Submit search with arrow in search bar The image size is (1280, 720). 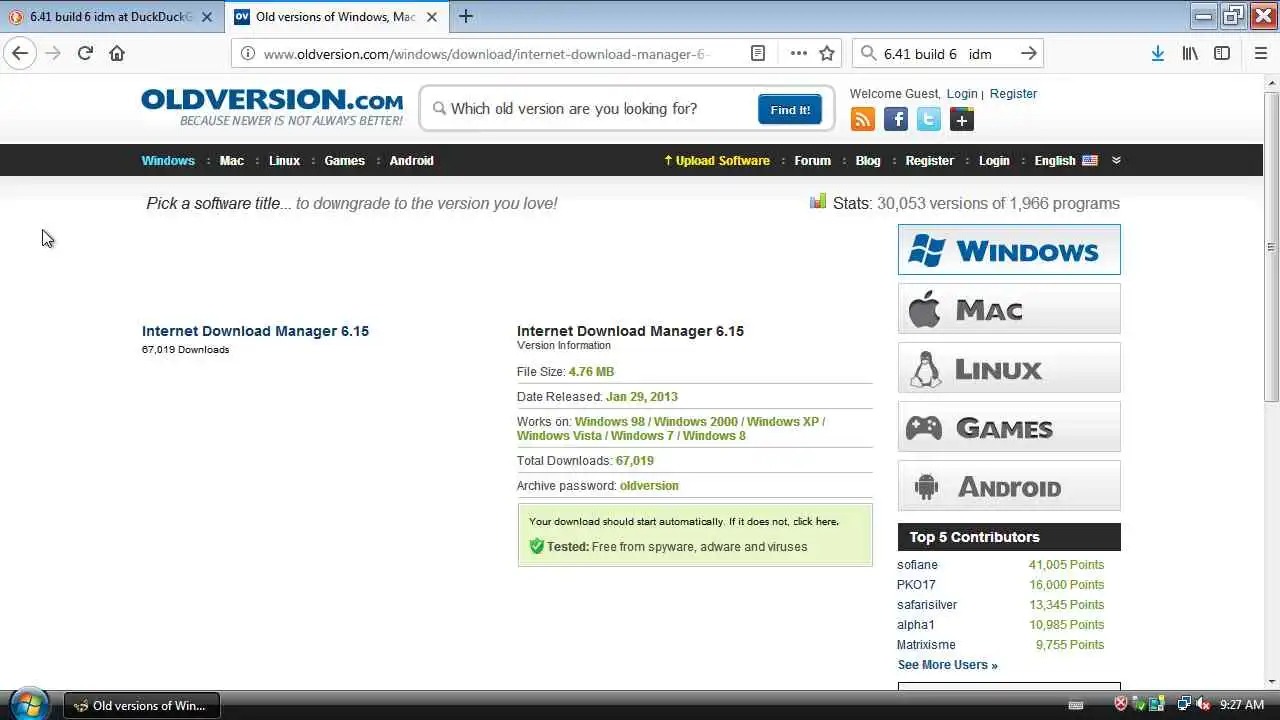1028,54
